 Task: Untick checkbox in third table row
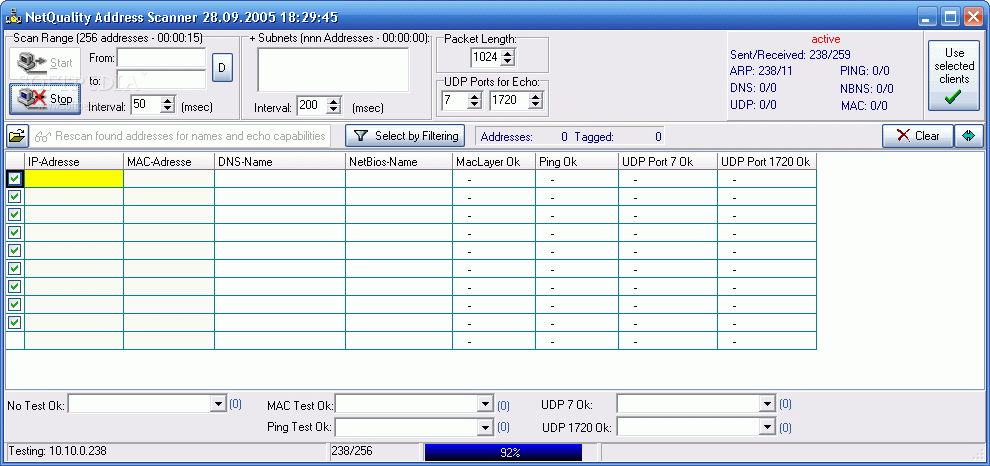pos(15,215)
